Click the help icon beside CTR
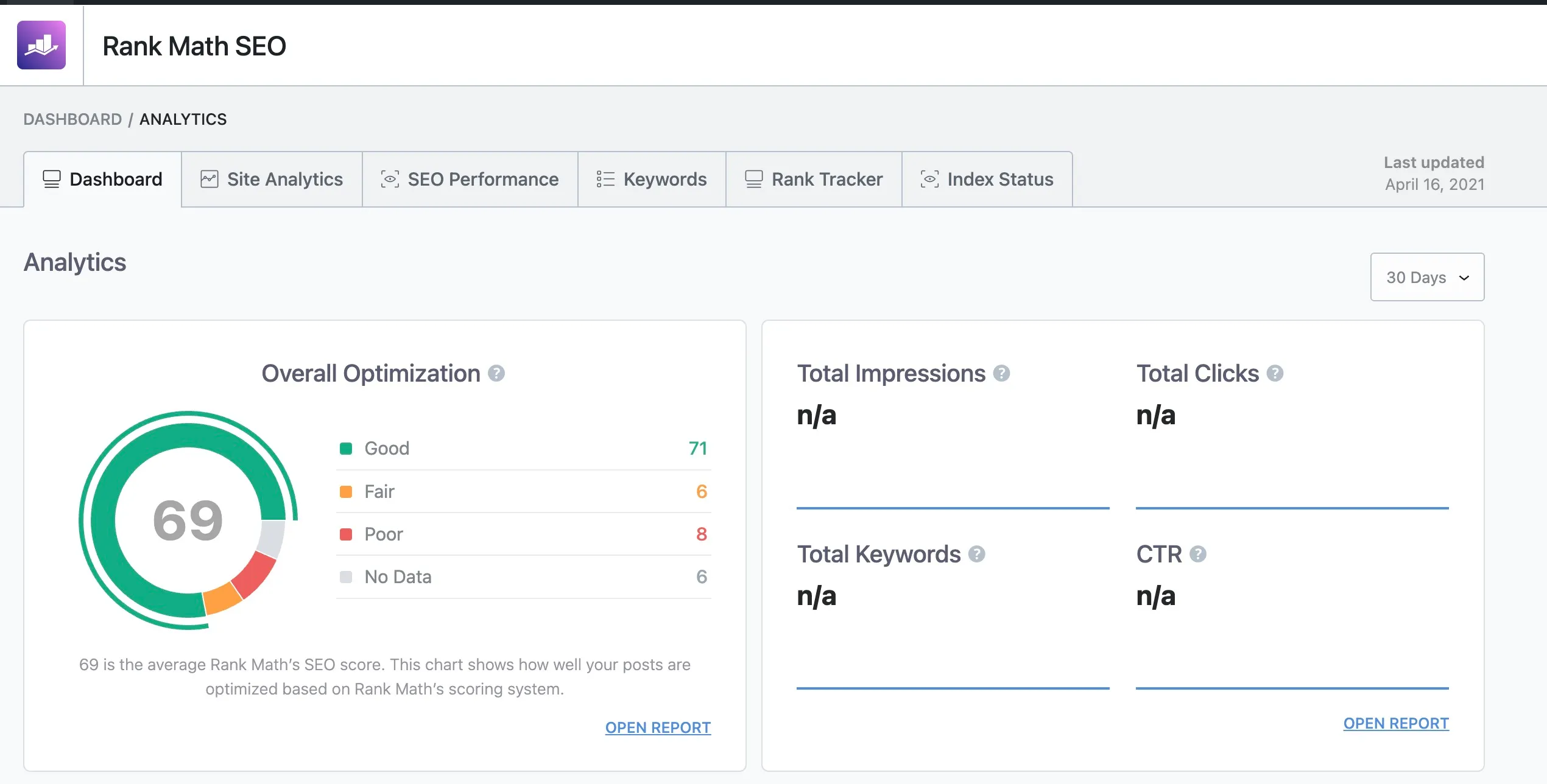 pos(1198,554)
